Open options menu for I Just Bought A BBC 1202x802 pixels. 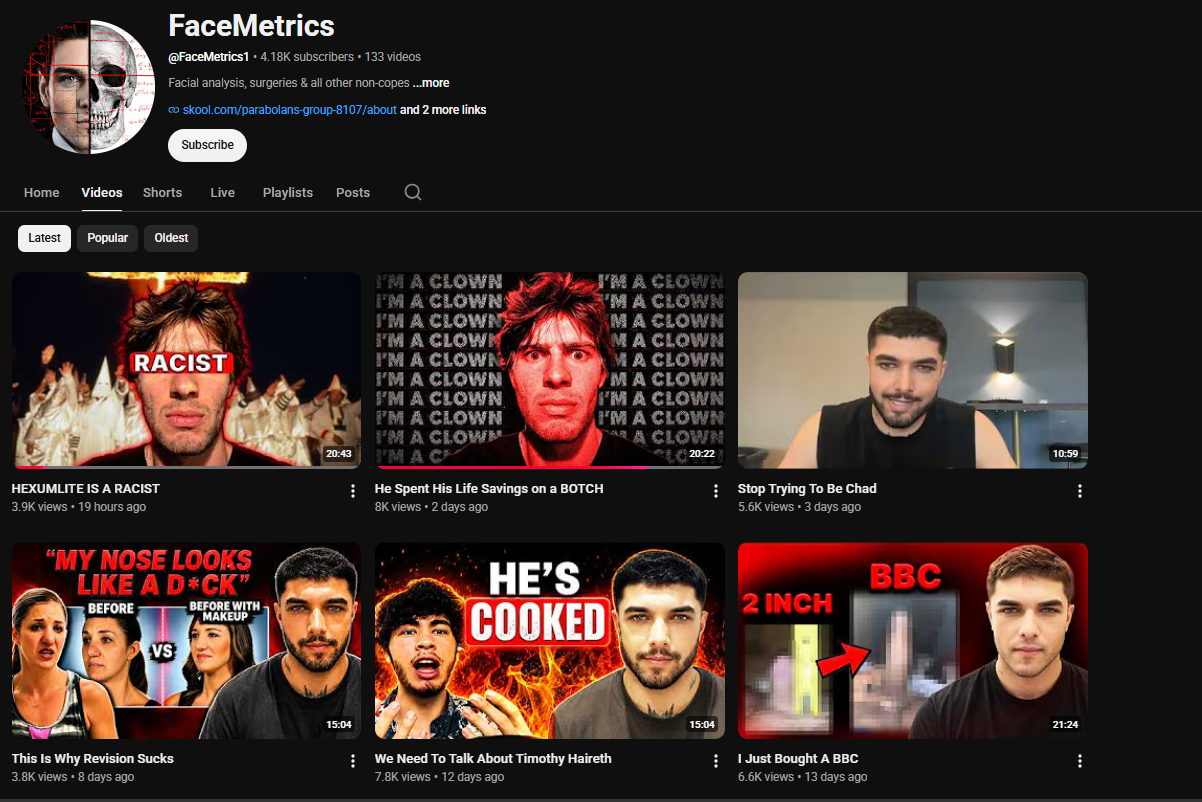coord(1080,761)
